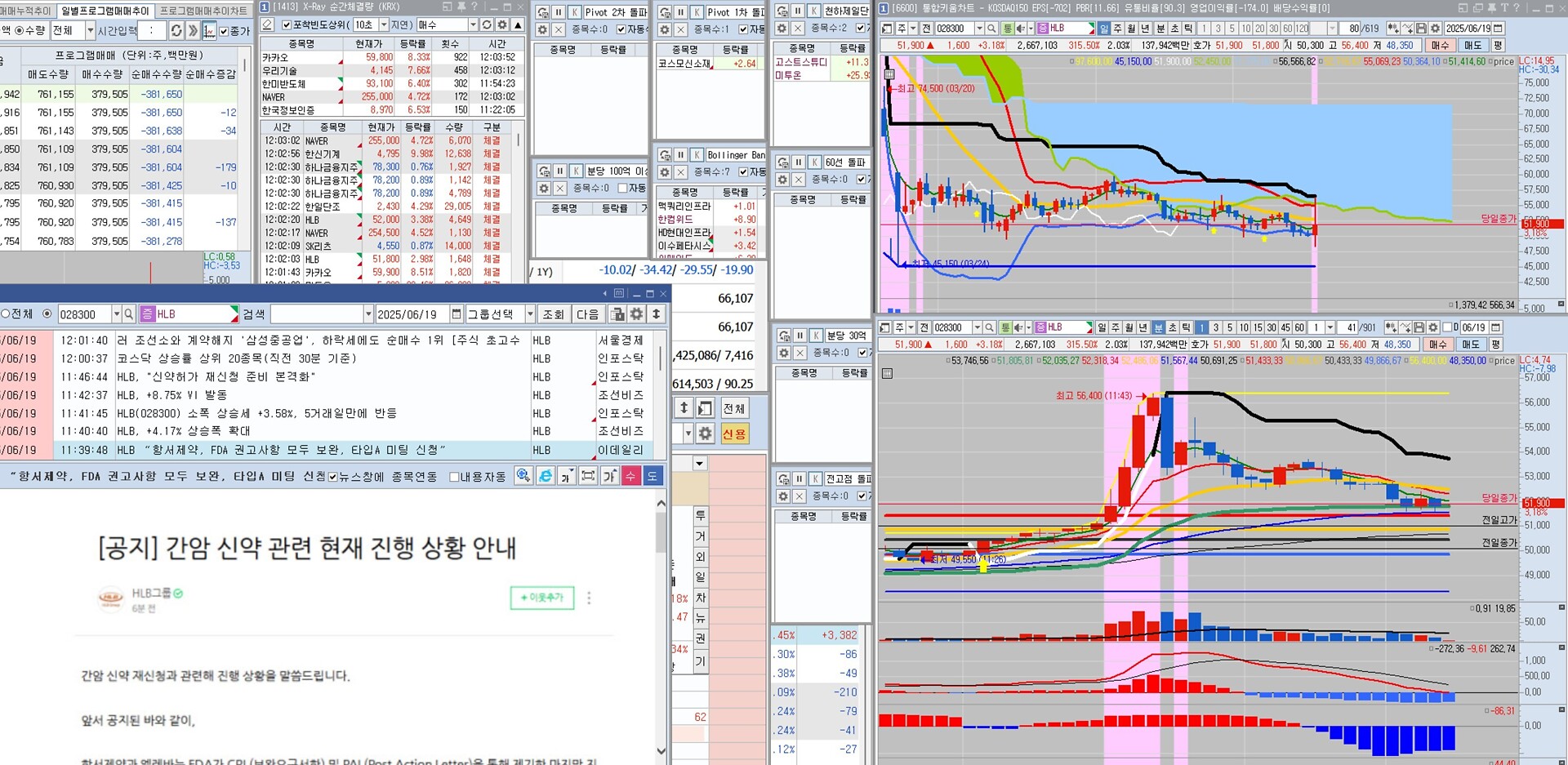
Task: Toggle the 종가 checkbox
Action: [224, 31]
